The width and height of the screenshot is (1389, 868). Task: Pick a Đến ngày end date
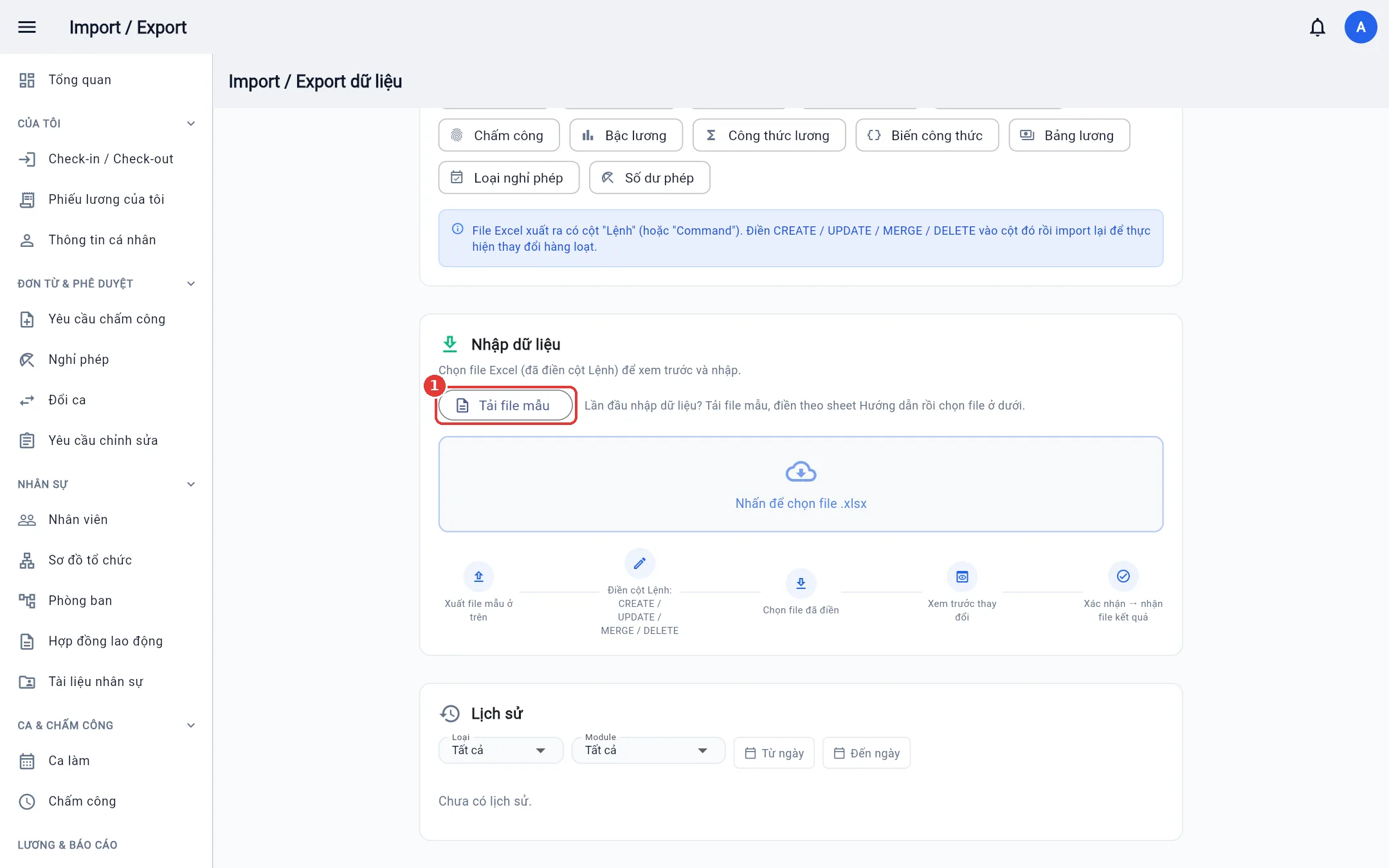coord(867,753)
